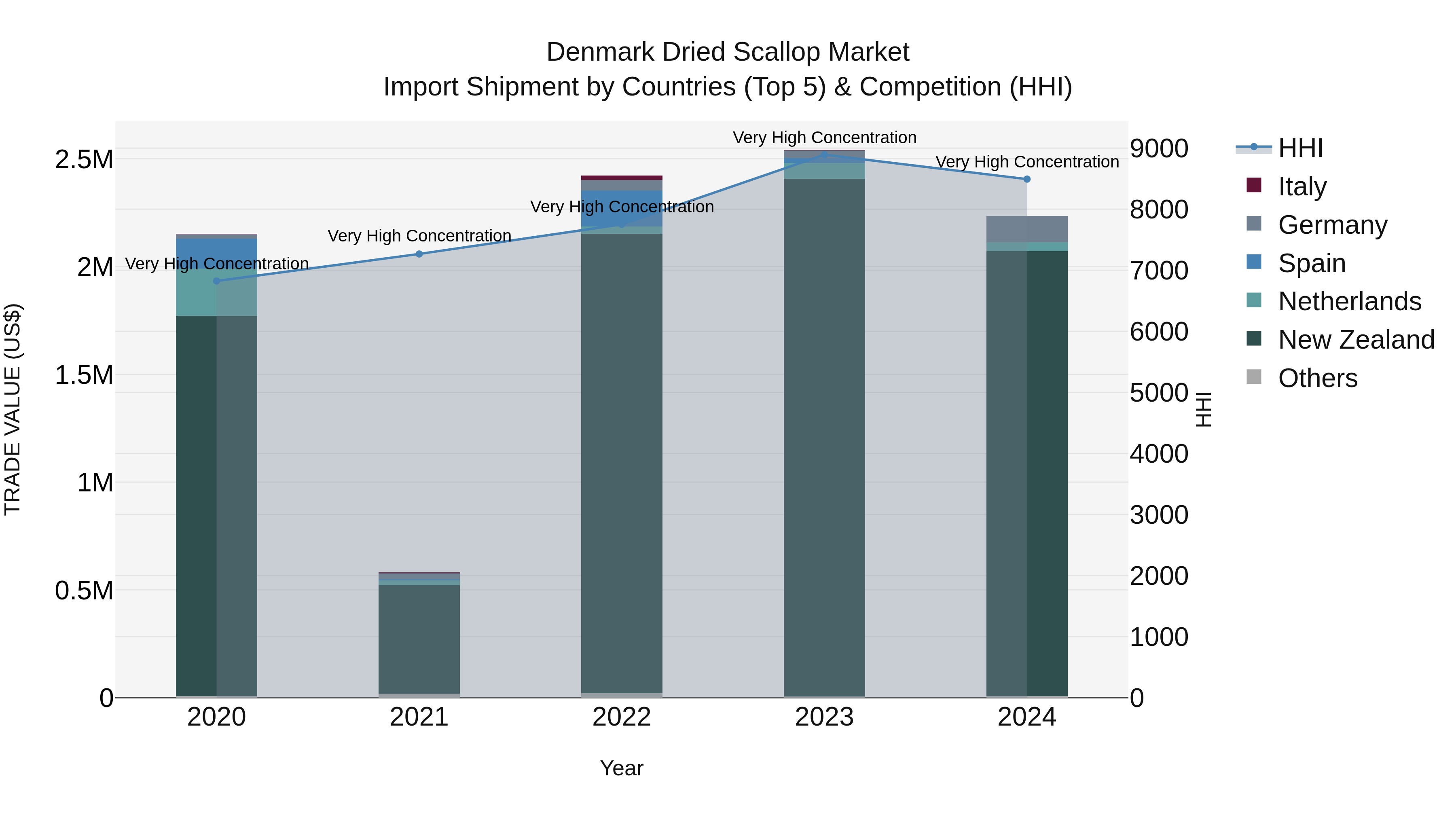Click the 2023 HHI data point marker

click(x=824, y=155)
